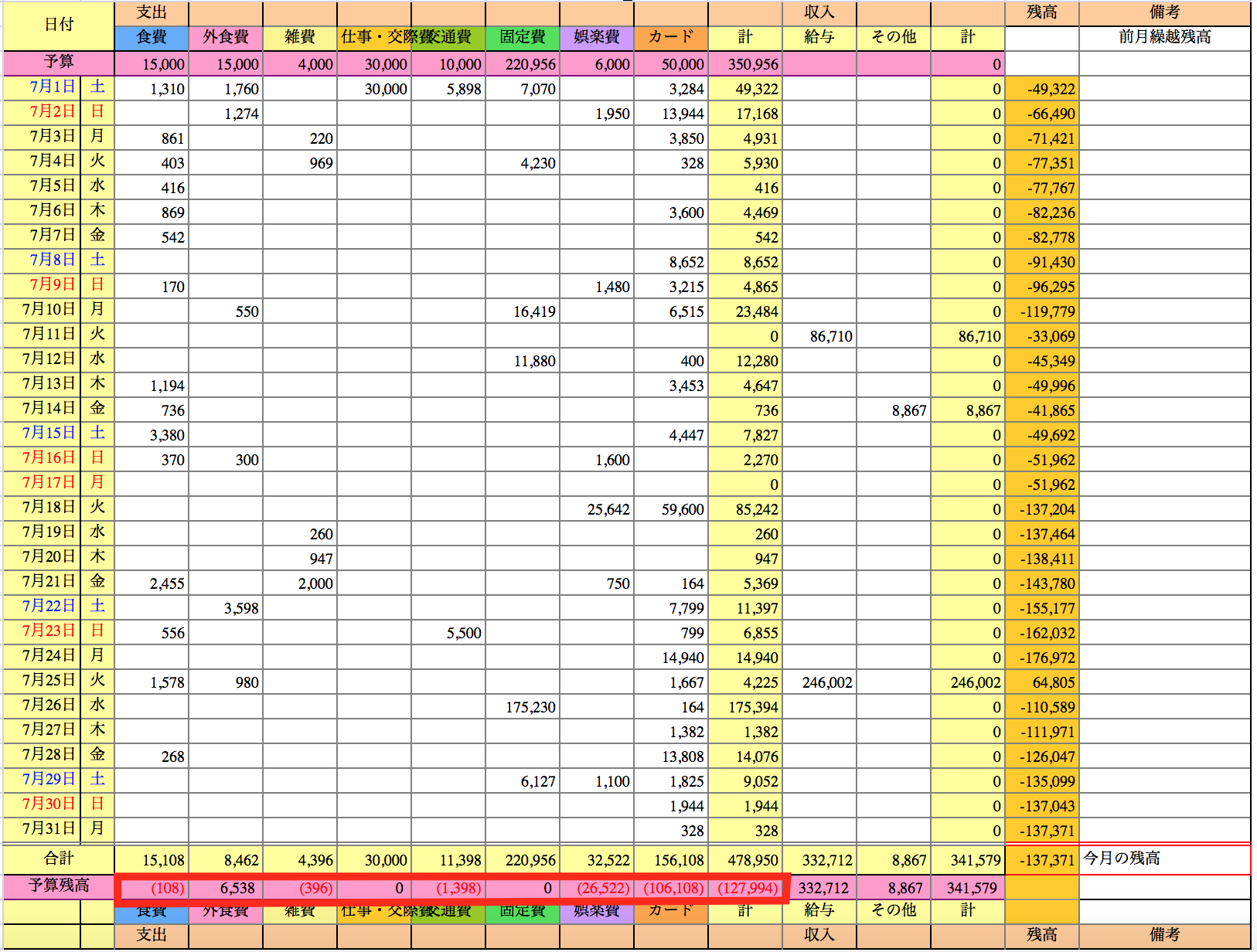Click the 7月18日 カード value 59,600
Screen dimensions: 1257x952
point(671,509)
